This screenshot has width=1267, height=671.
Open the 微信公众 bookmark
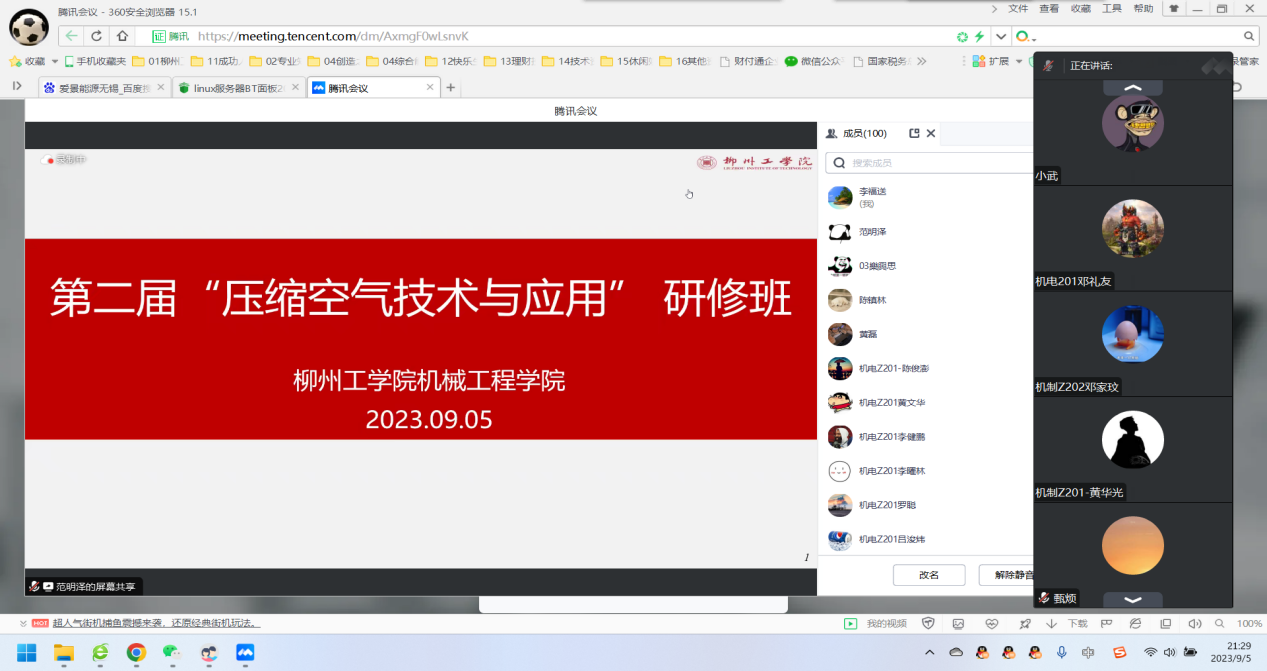coord(815,61)
